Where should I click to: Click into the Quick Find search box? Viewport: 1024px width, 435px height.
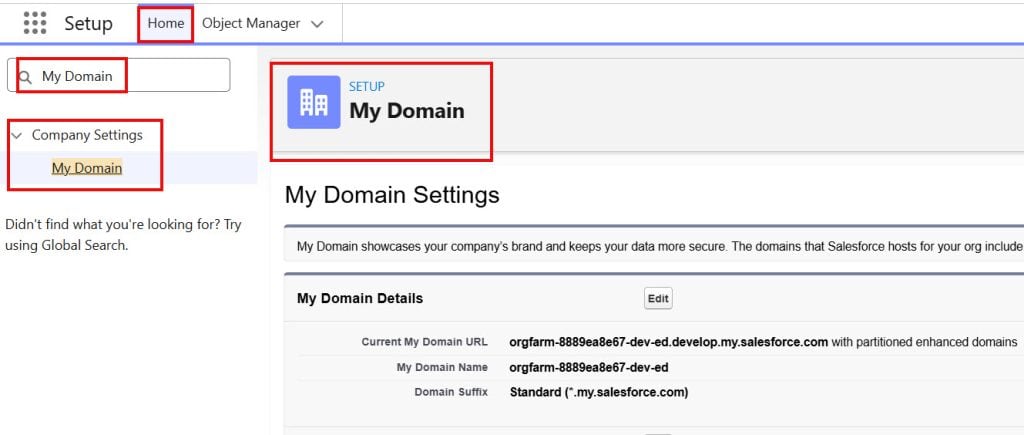pos(118,75)
